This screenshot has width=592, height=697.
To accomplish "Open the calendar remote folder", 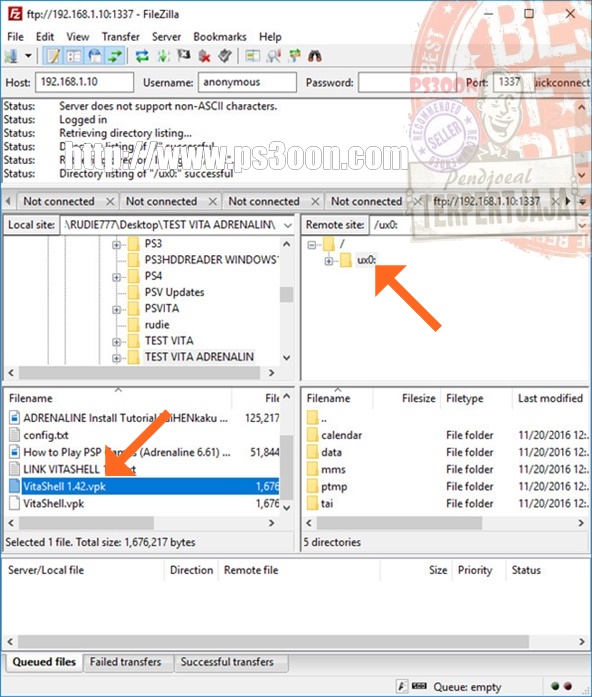I will 341,435.
